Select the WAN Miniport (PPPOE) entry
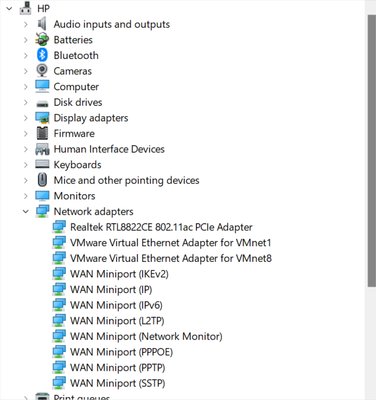This screenshot has width=376, height=400. tap(121, 352)
